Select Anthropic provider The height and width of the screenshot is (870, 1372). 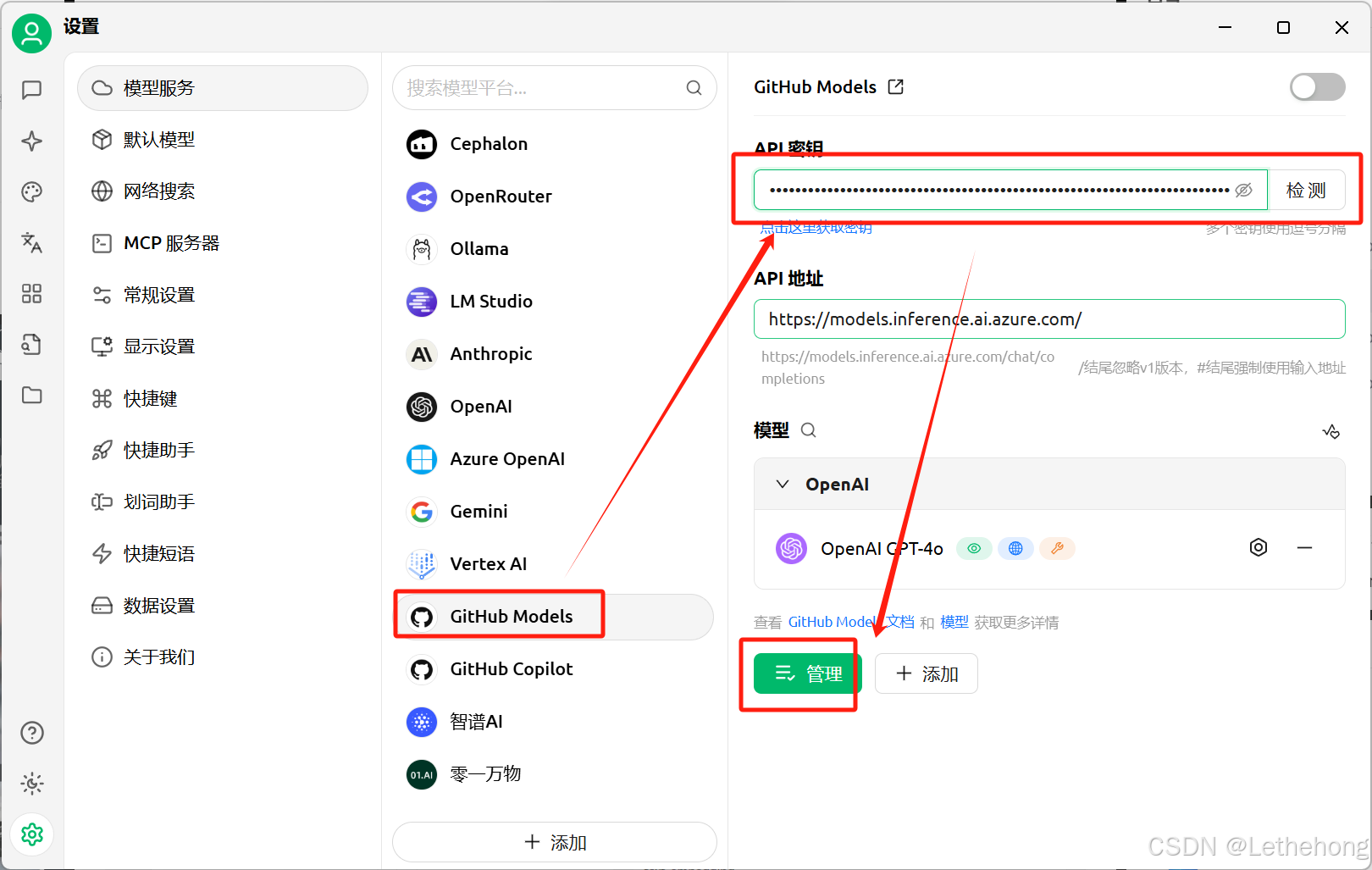(x=555, y=354)
